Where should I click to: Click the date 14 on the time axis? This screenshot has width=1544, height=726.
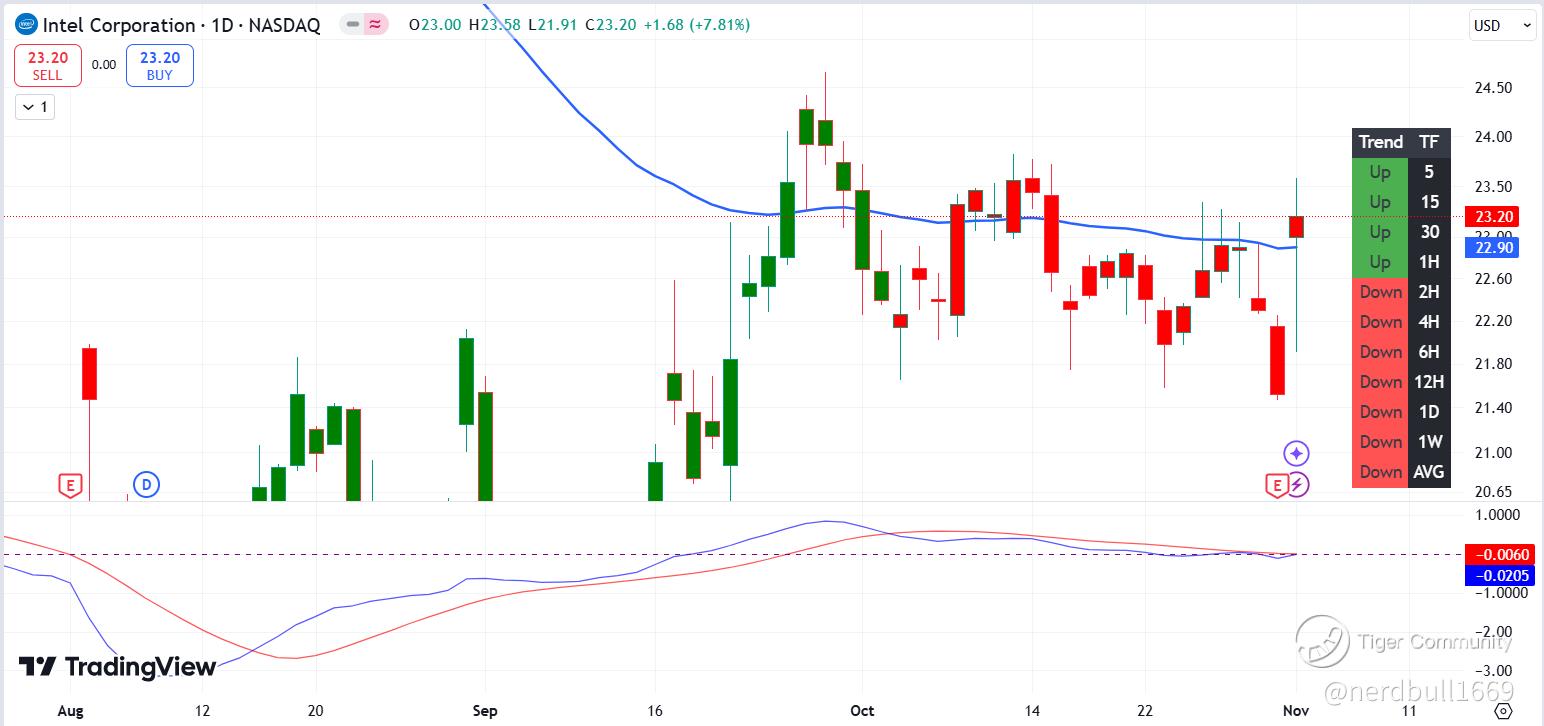click(1032, 711)
